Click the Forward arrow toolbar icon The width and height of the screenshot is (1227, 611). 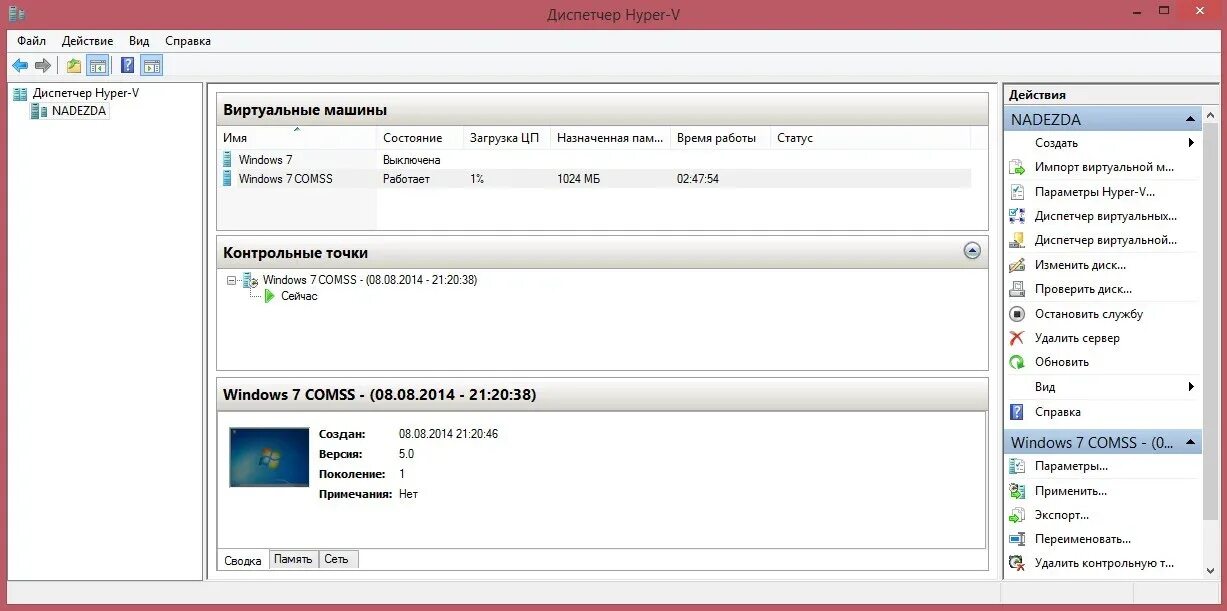click(43, 66)
